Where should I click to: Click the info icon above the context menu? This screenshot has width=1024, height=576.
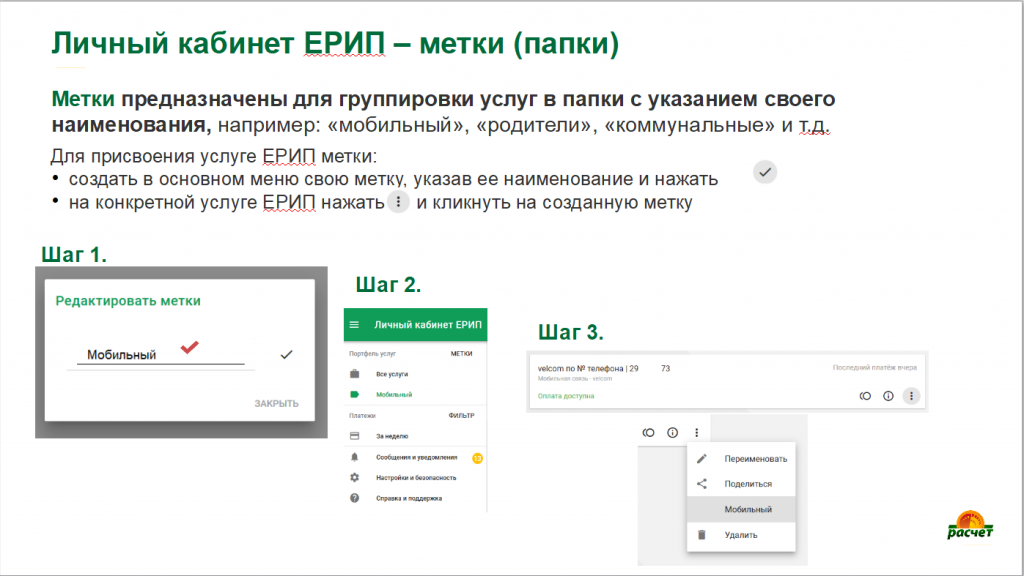tap(673, 432)
